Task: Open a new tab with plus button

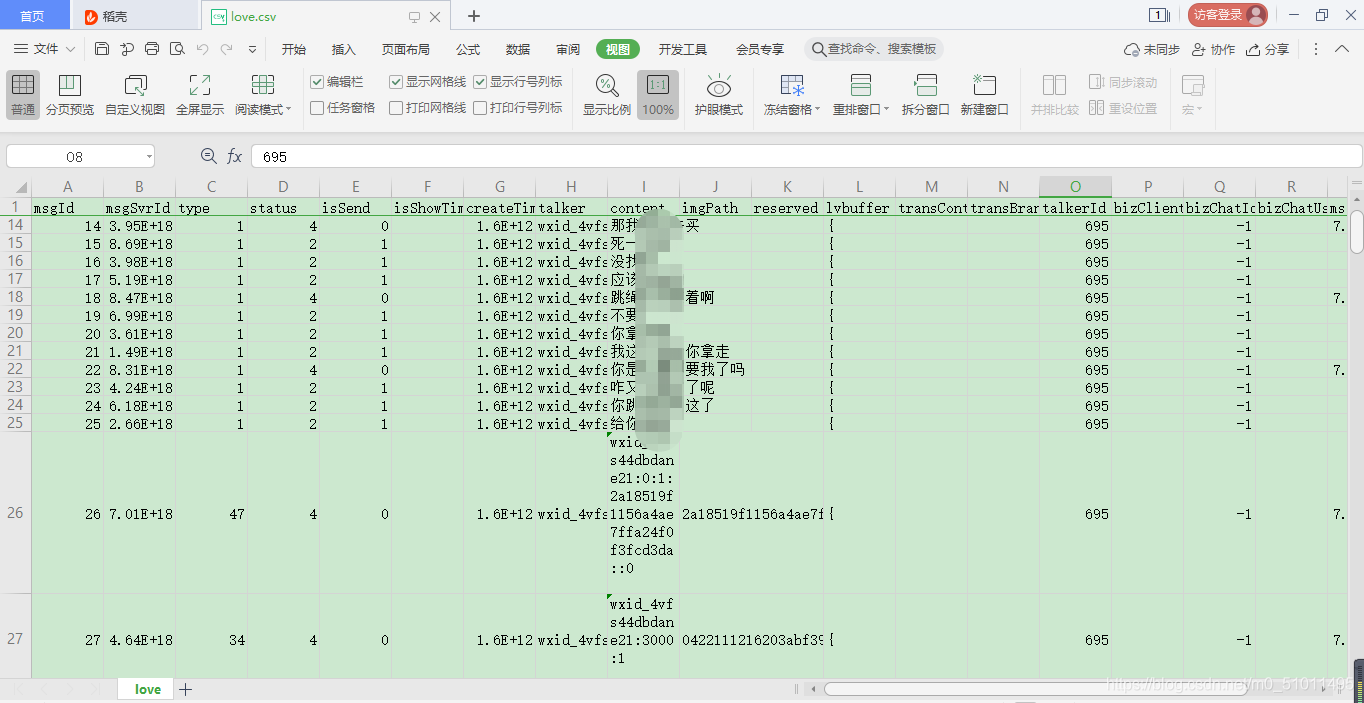Action: [474, 16]
